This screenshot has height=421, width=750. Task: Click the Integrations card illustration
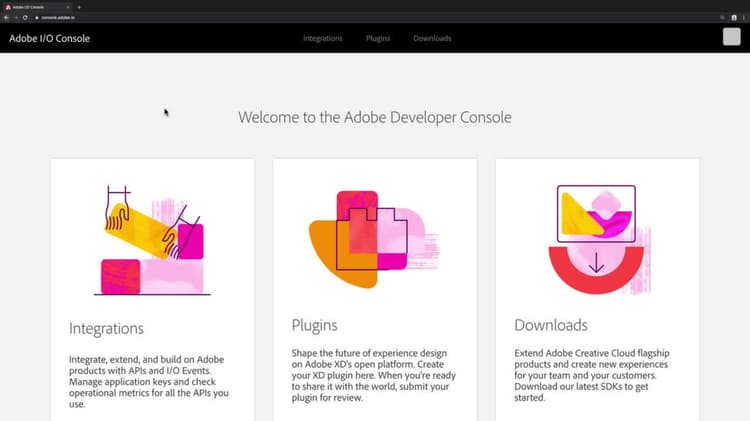(x=152, y=240)
